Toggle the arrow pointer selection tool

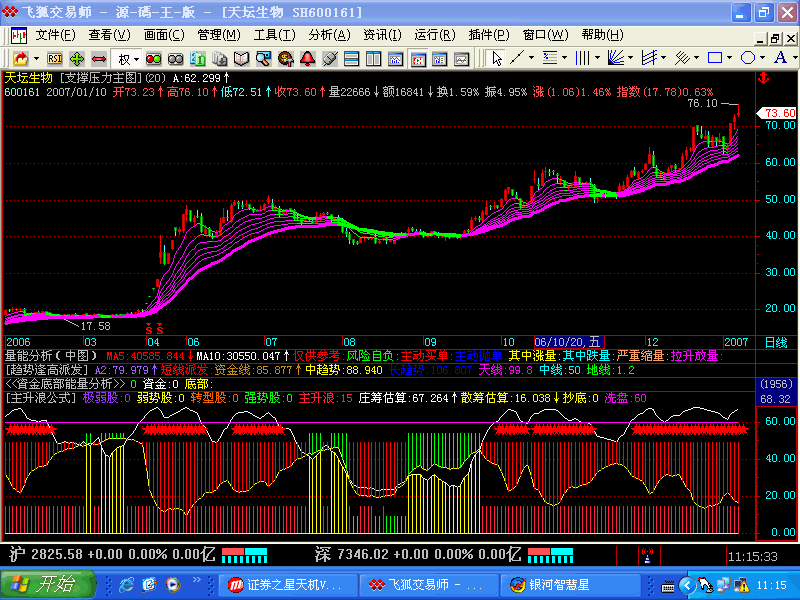point(497,58)
